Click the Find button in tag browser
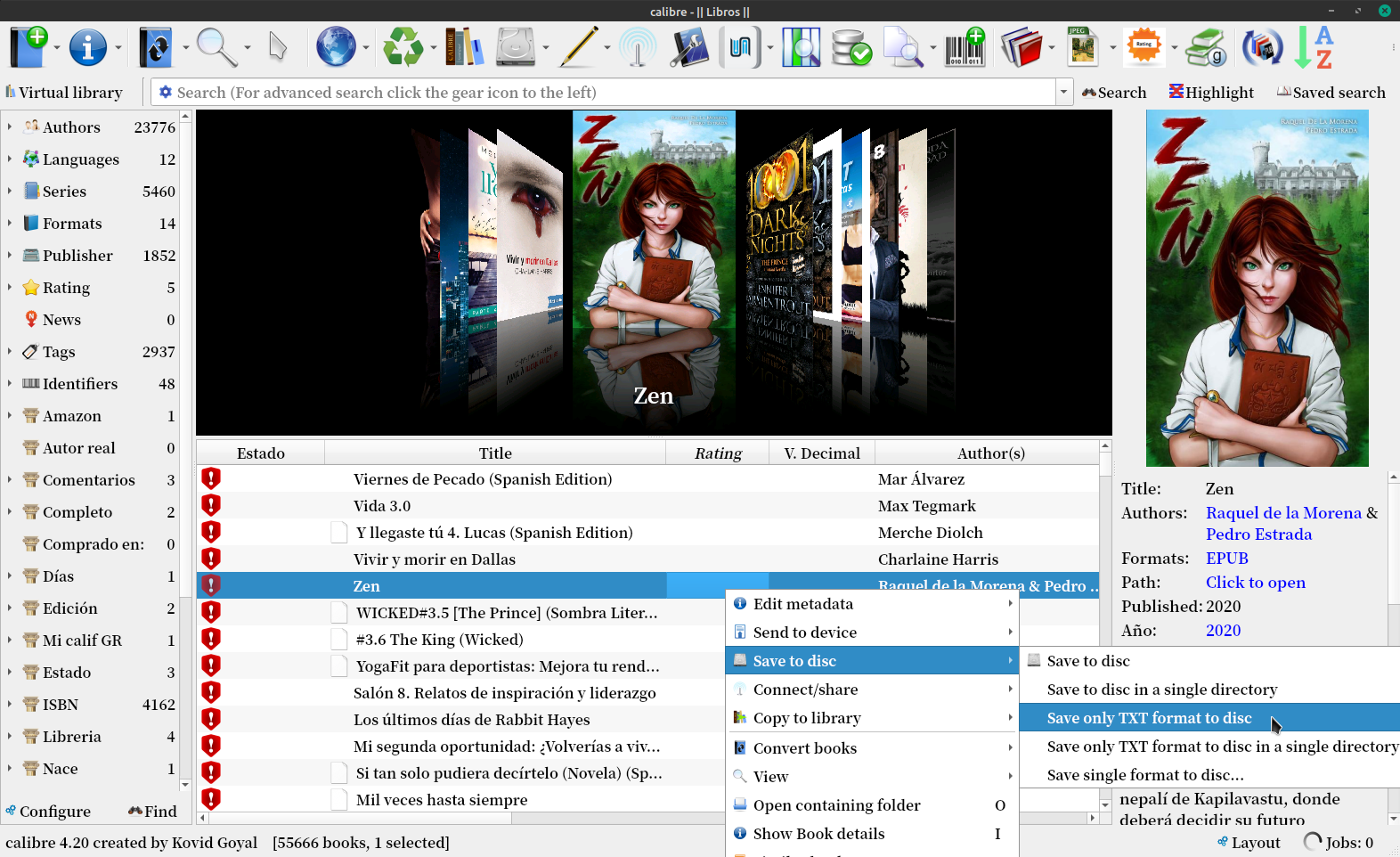1400x857 pixels. (152, 811)
